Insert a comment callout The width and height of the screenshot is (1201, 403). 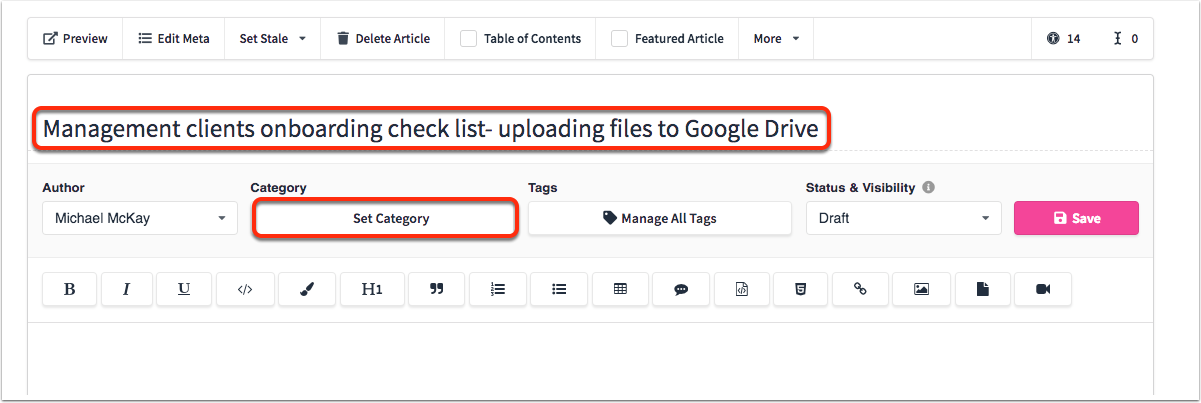pos(681,289)
